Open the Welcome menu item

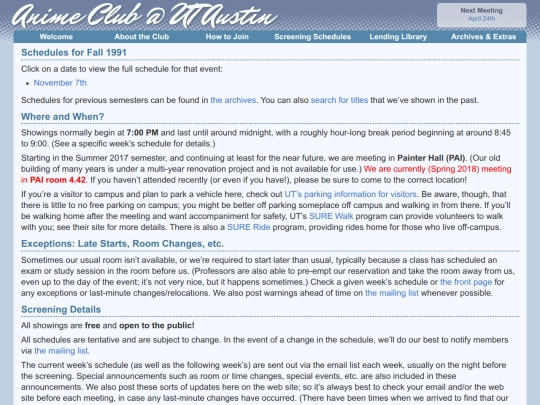[x=56, y=37]
